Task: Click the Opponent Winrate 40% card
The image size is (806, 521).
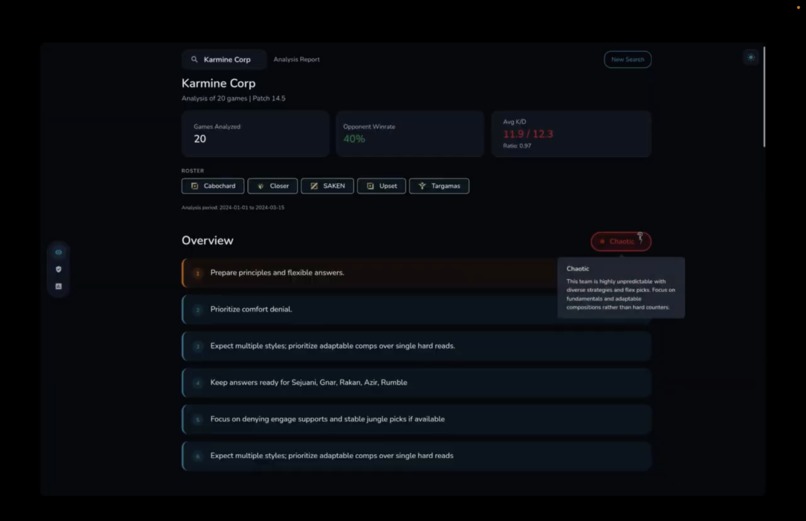Action: tap(410, 134)
